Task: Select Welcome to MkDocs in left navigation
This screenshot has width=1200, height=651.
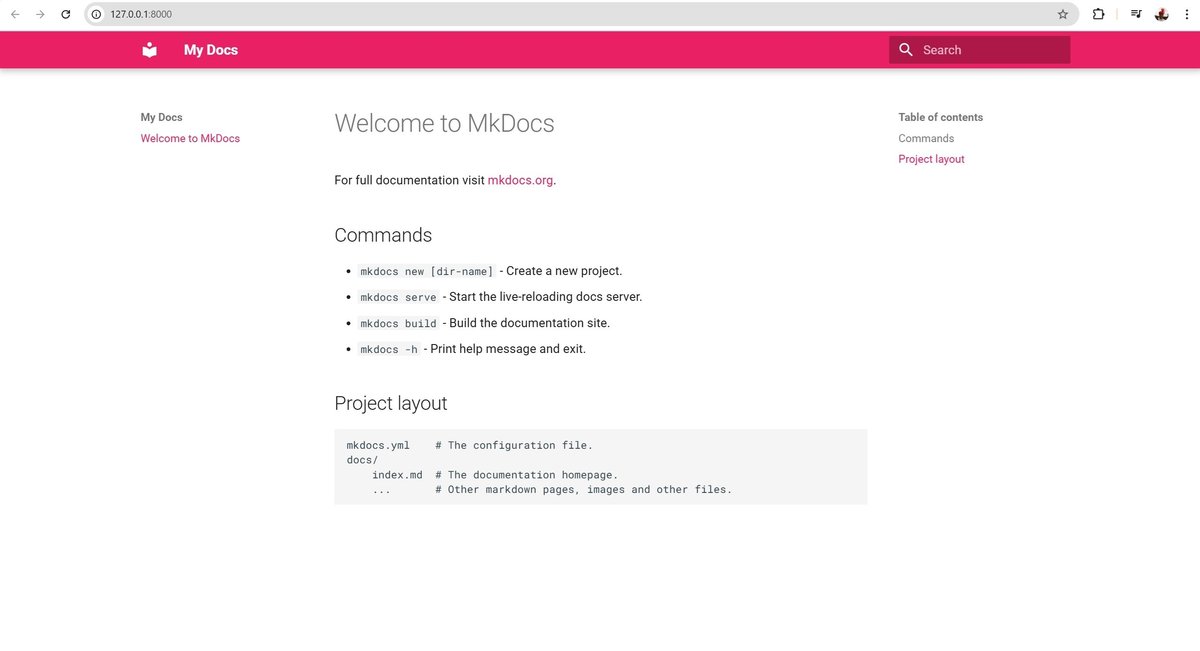Action: pyautogui.click(x=190, y=139)
